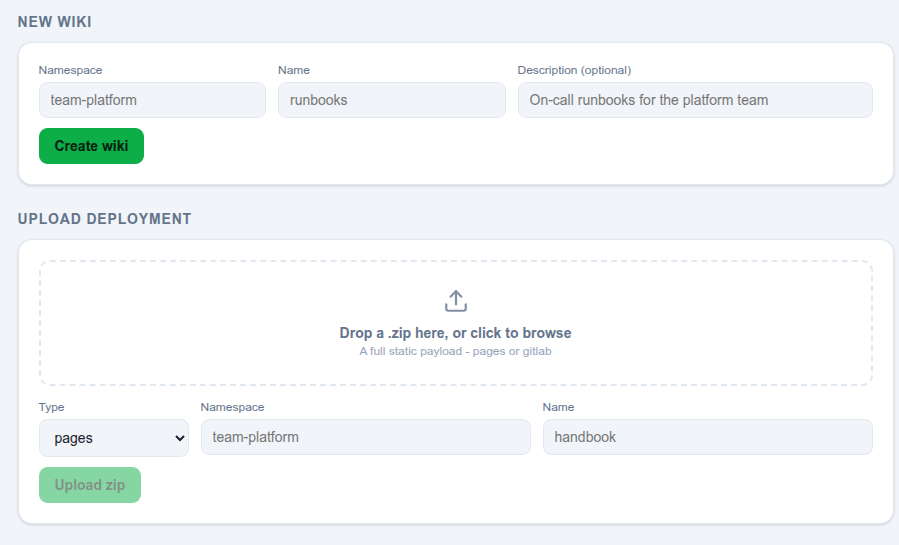
Task: Edit the Description (optional) field
Action: pyautogui.click(x=695, y=100)
